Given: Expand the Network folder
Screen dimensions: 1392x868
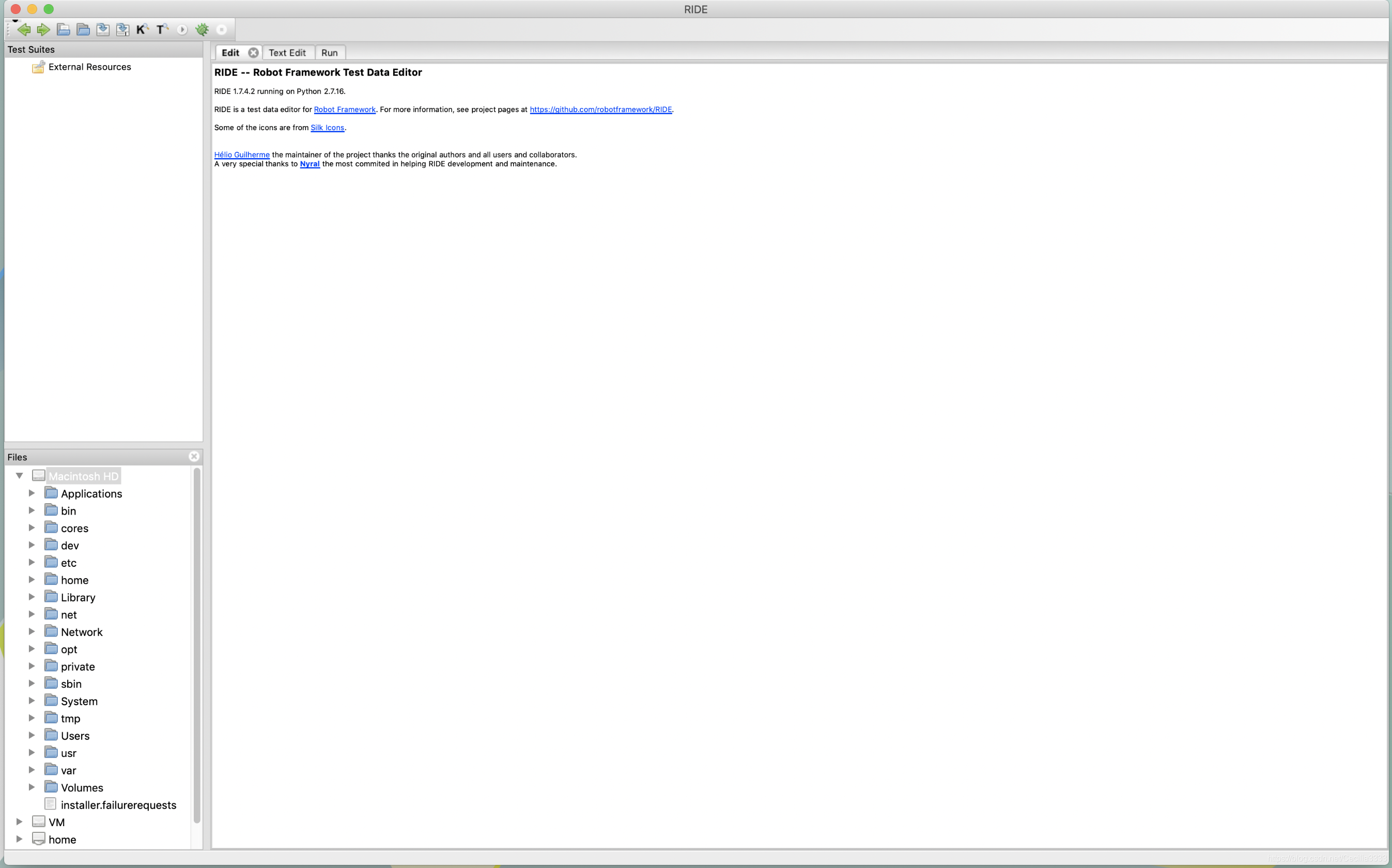Looking at the screenshot, I should 32,631.
